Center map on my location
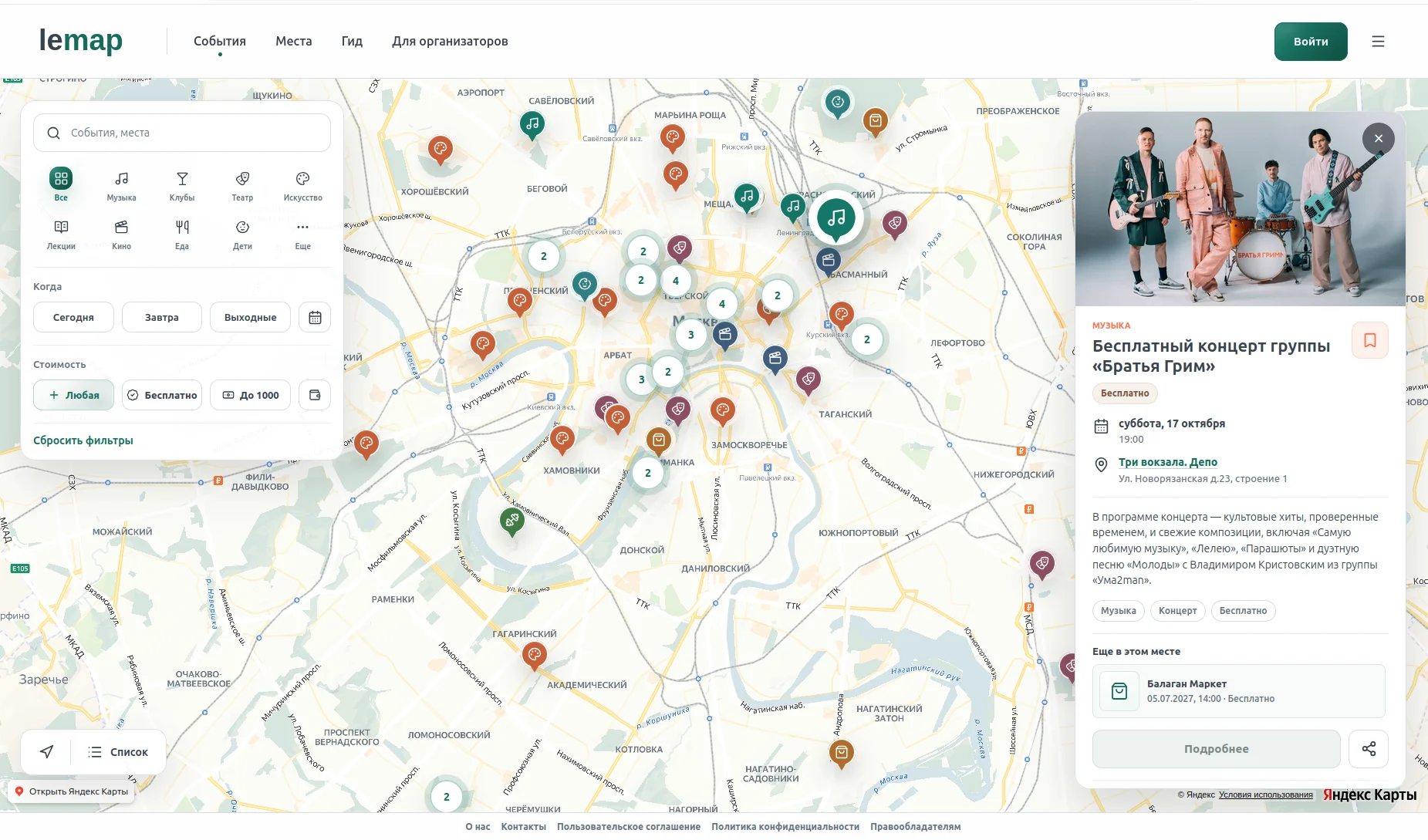1428x840 pixels. point(47,751)
